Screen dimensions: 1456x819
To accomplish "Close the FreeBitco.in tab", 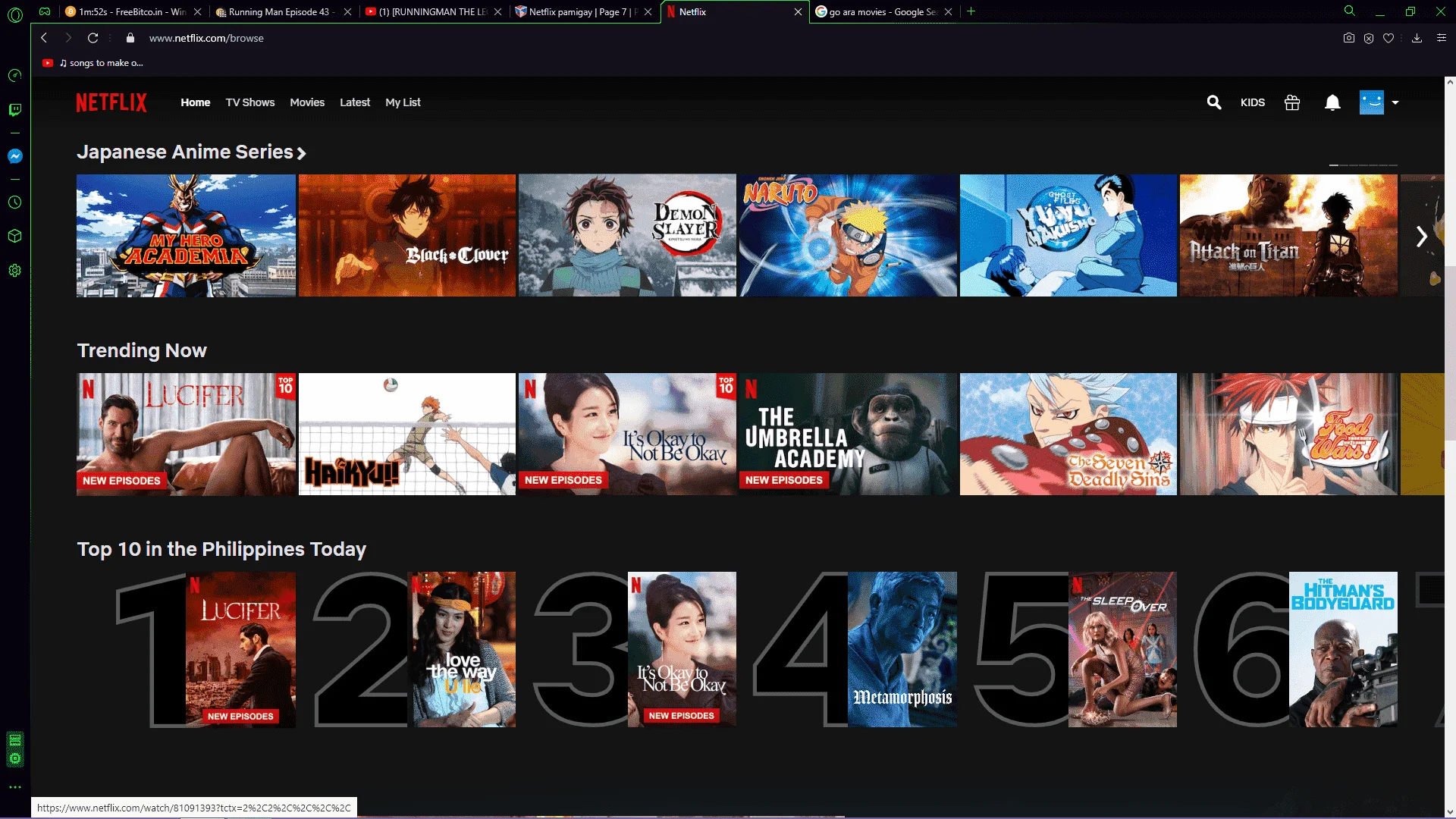I will 197,11.
